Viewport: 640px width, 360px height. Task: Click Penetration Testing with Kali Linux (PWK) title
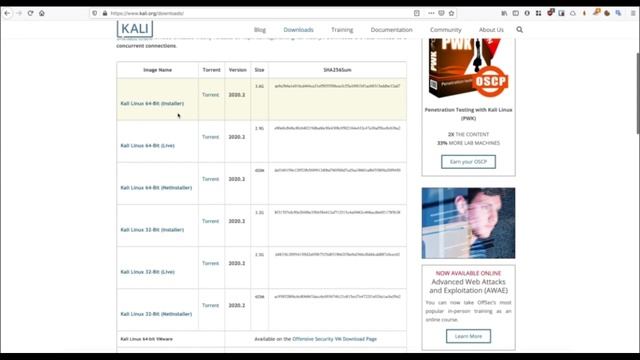468,114
